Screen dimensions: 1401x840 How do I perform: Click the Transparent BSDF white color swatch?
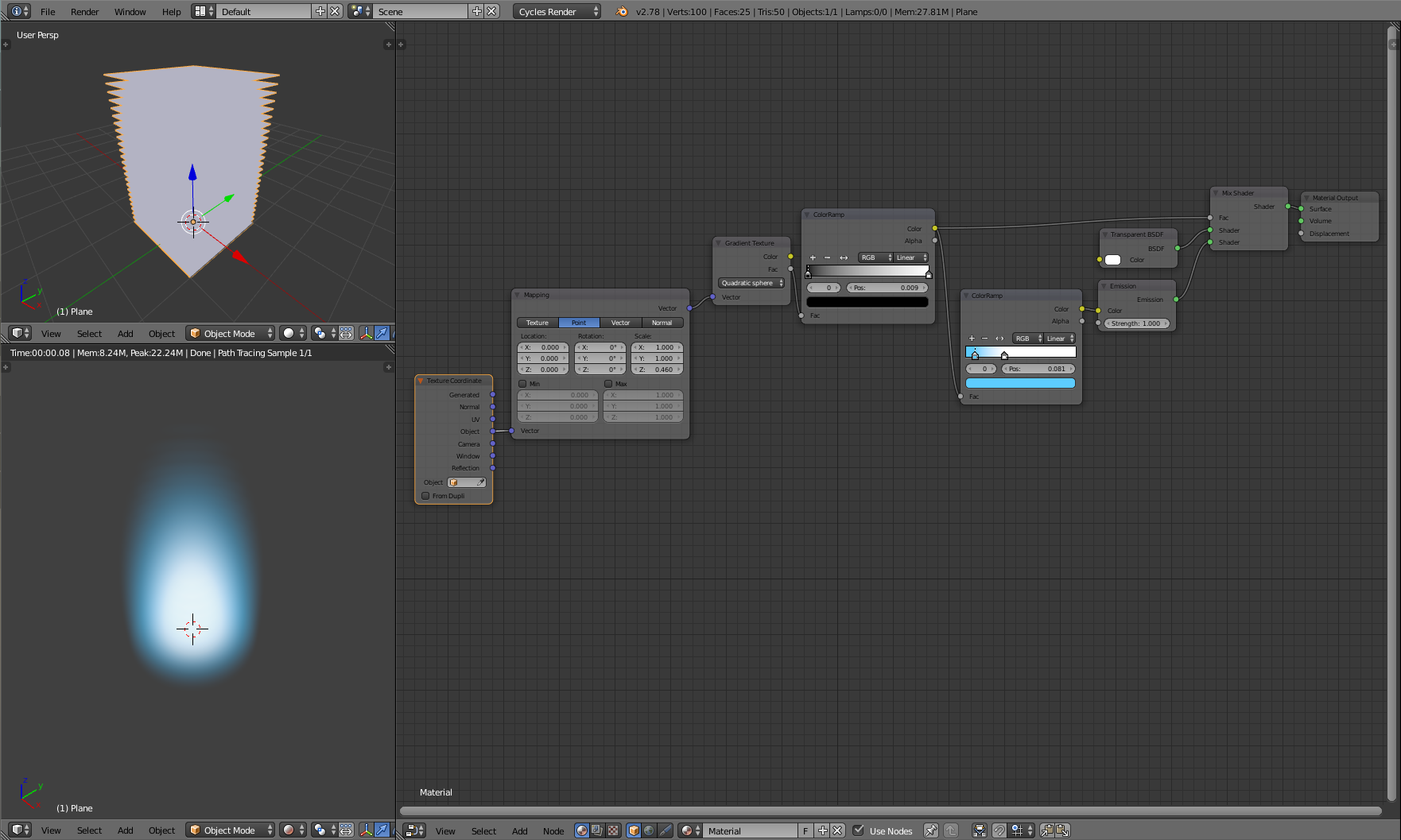(1112, 260)
